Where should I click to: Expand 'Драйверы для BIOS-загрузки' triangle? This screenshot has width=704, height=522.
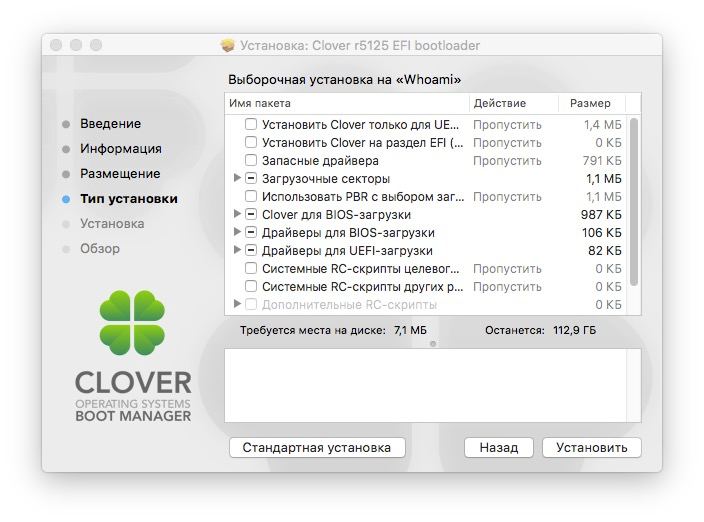point(238,232)
